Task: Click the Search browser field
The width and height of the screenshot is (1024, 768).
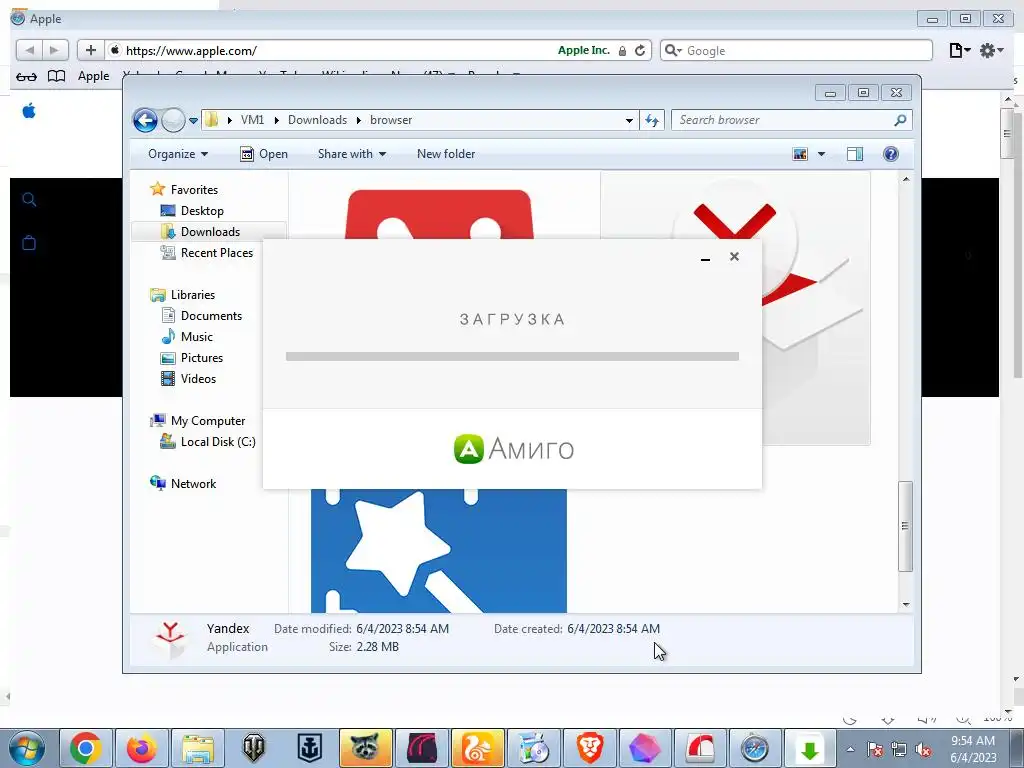Action: click(x=791, y=120)
